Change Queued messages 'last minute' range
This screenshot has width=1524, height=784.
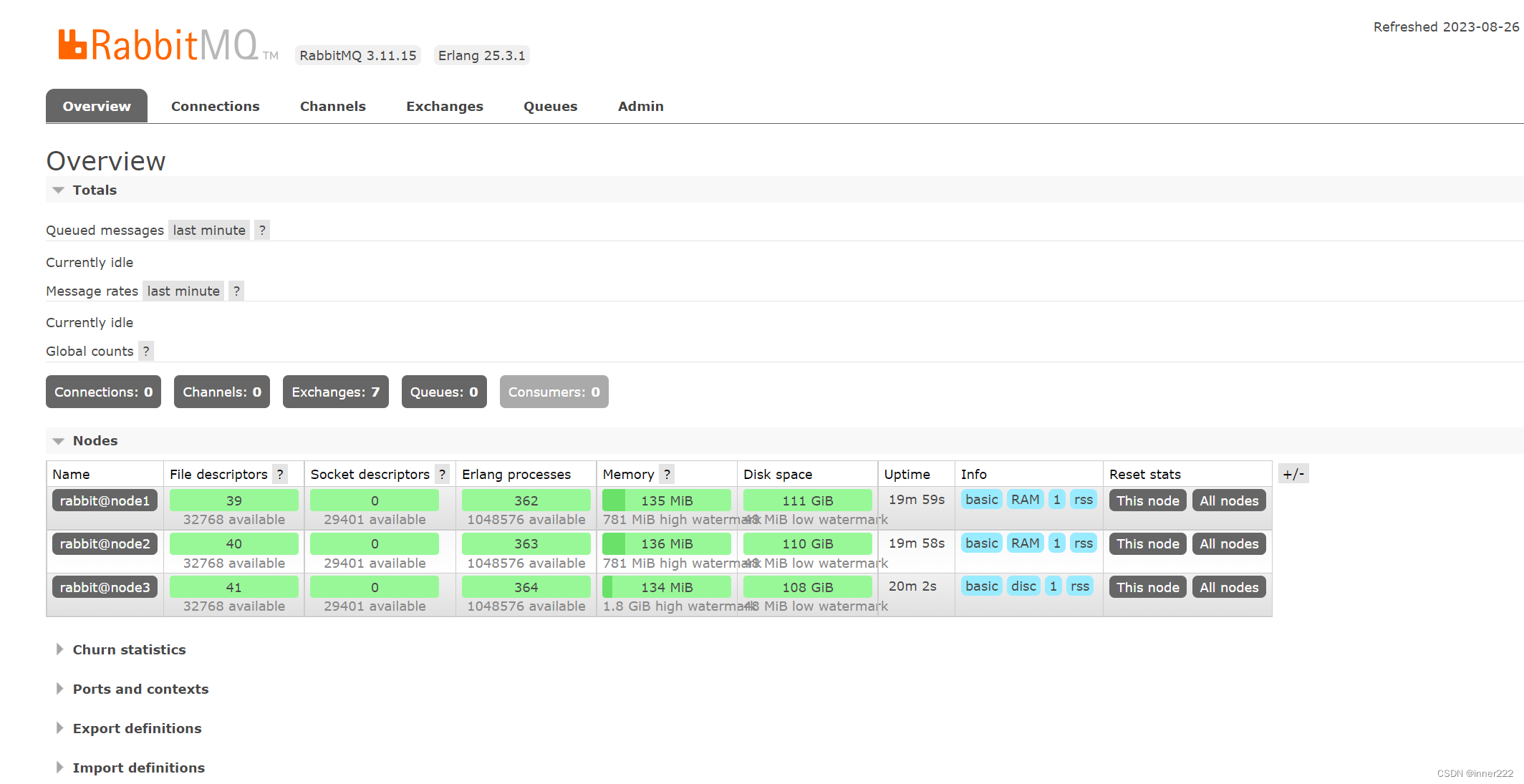click(x=209, y=230)
